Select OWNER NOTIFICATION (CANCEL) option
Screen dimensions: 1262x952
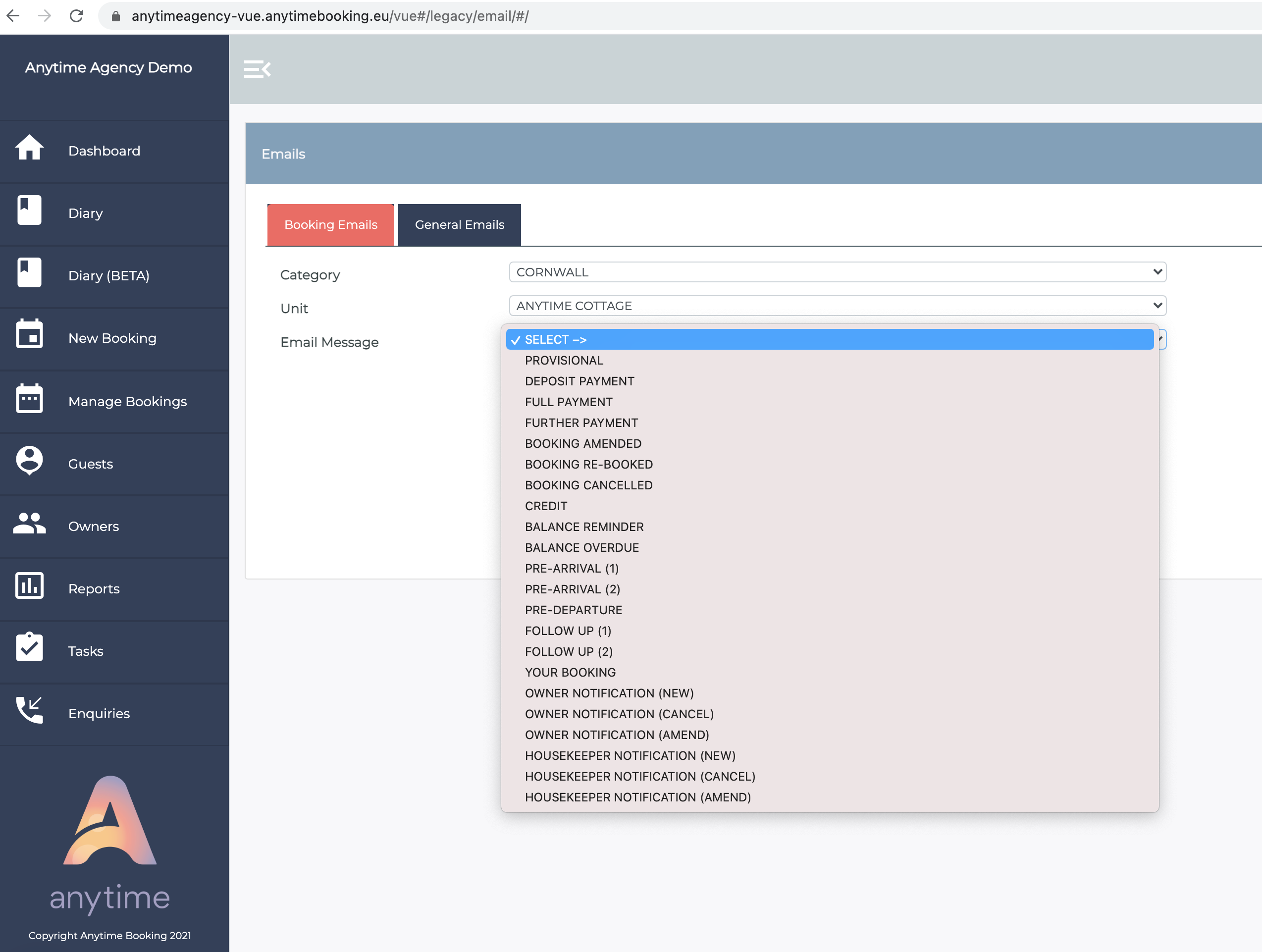830,715
